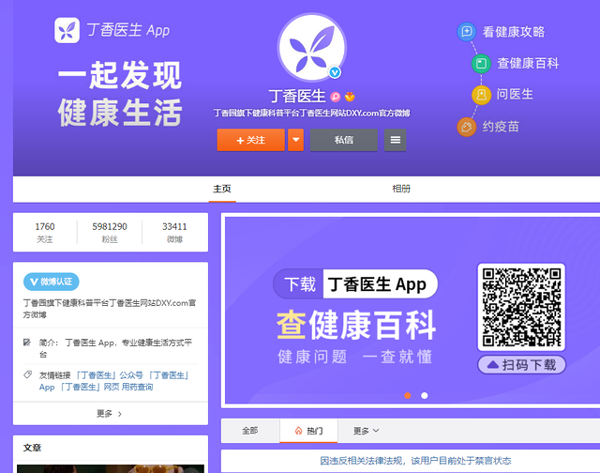Viewport: 600px width, 473px height.
Task: Open the 丁香医生 profile avatar
Action: click(x=312, y=47)
